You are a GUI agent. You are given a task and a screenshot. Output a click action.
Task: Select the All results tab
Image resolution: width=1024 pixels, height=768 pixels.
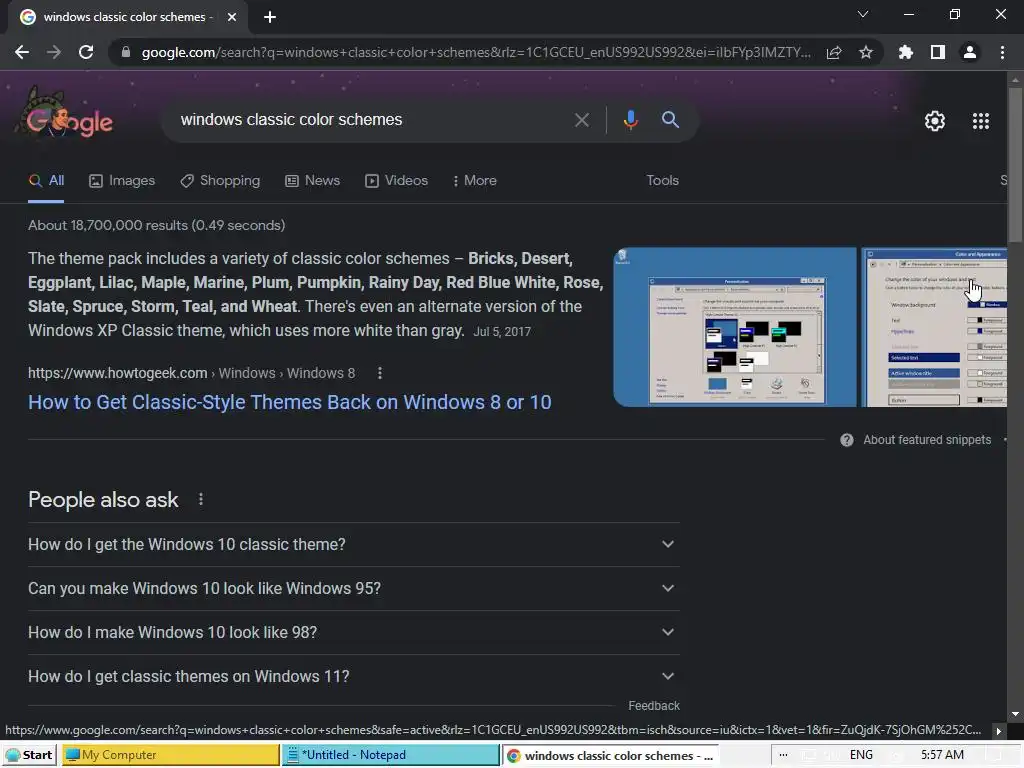46,181
